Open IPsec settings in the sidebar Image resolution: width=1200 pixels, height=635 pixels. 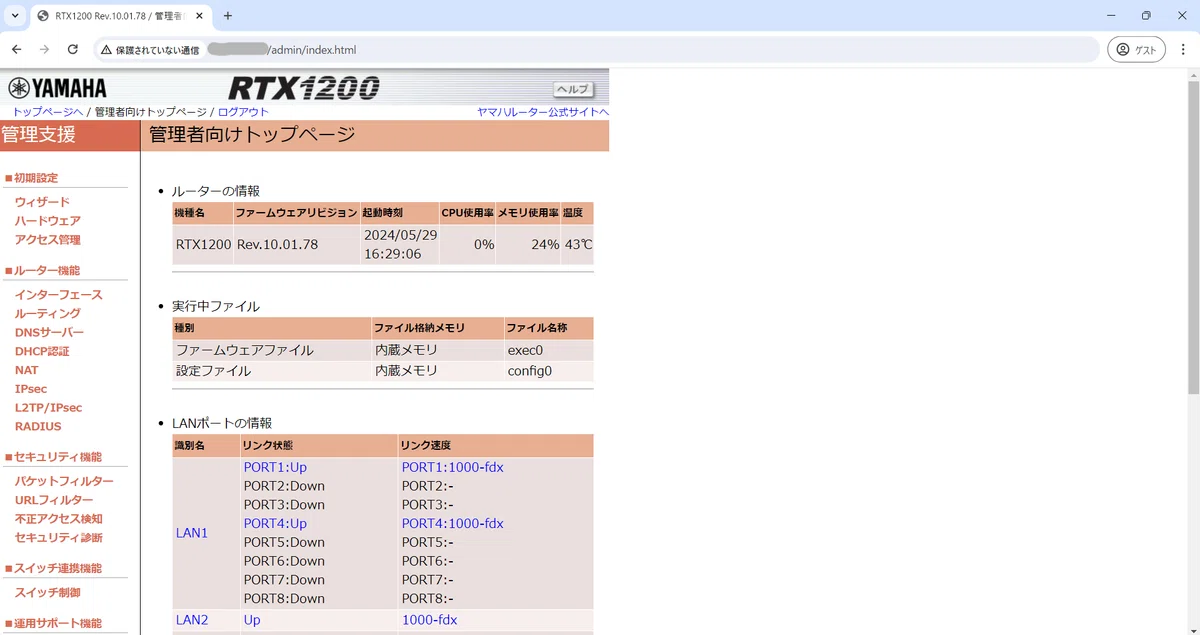pos(31,389)
